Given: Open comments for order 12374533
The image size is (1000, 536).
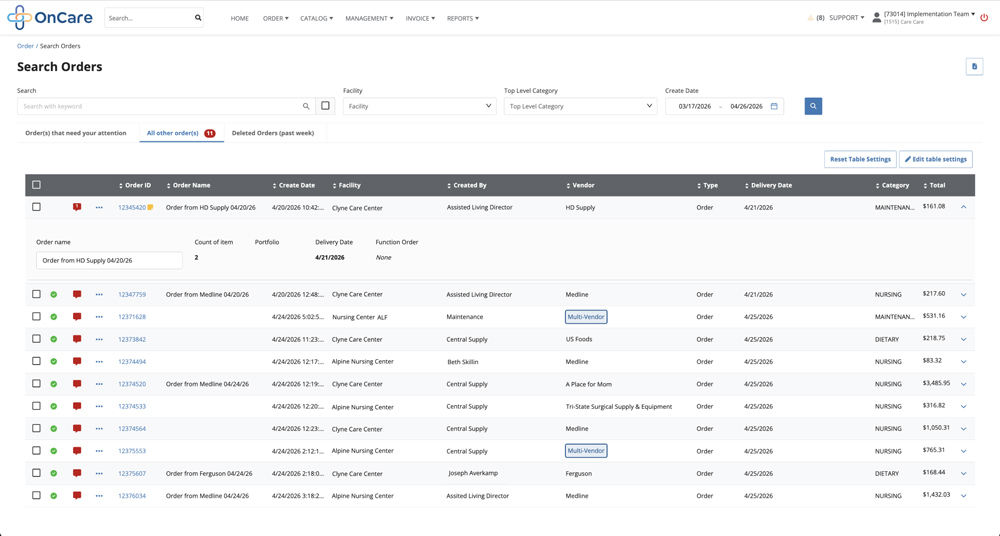Looking at the screenshot, I should click(x=77, y=406).
